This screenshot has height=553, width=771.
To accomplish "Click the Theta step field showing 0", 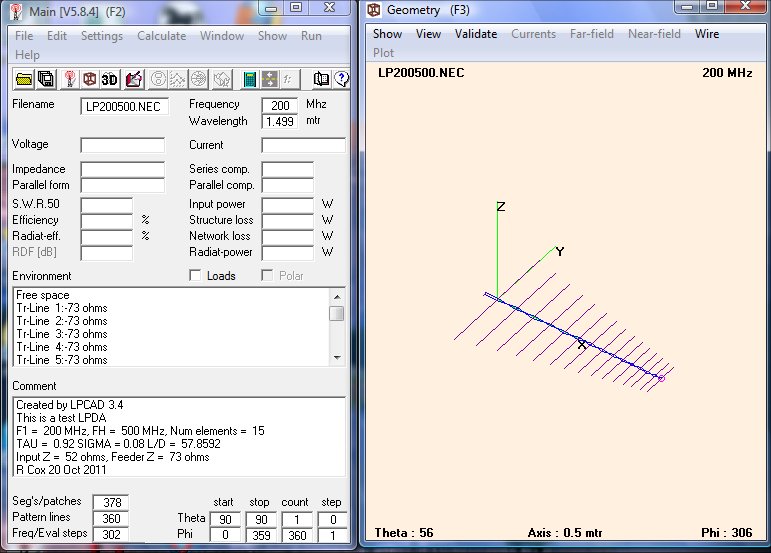I will 332,520.
